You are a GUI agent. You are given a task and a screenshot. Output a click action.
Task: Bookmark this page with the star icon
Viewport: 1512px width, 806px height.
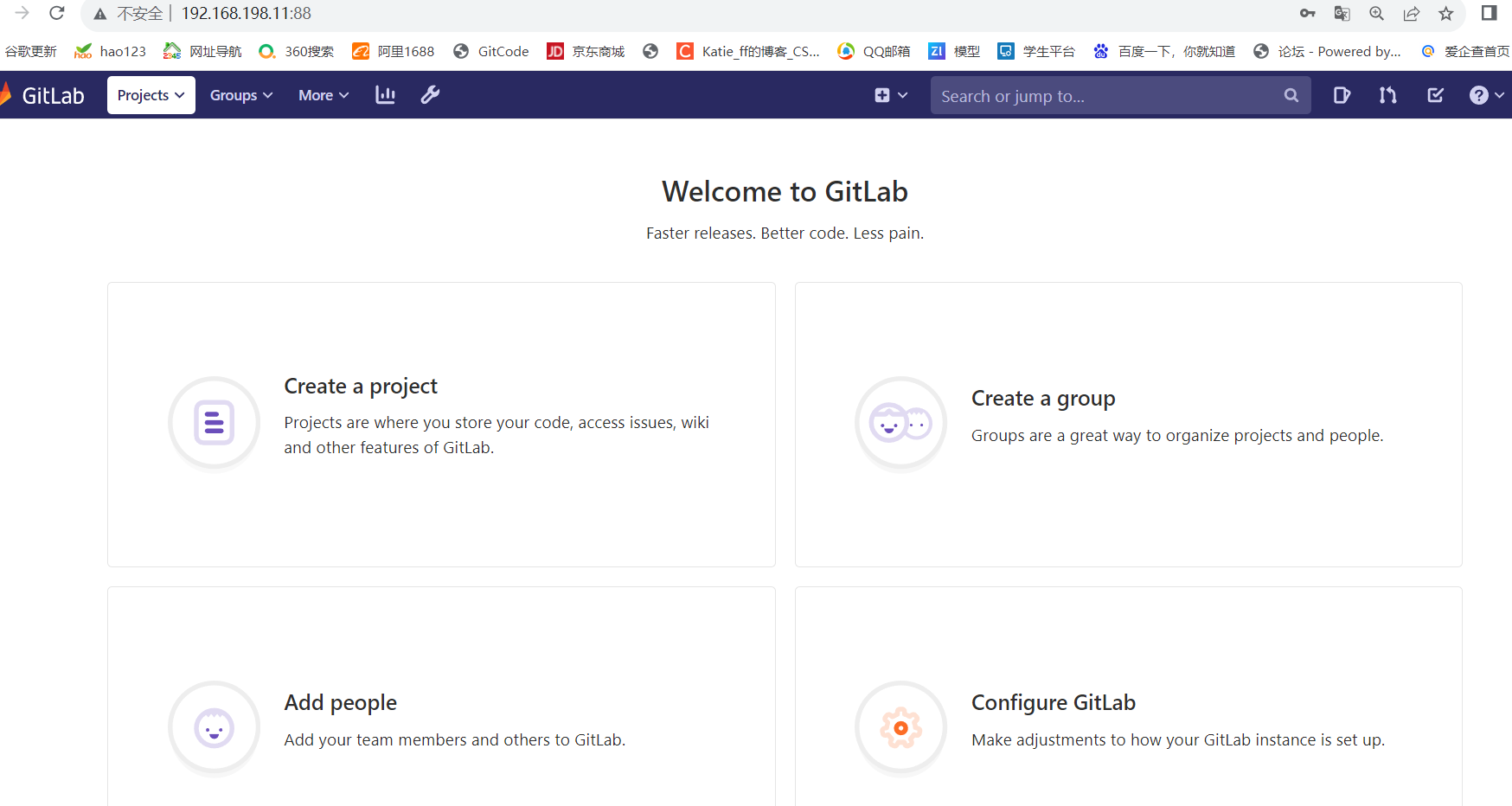(x=1445, y=13)
